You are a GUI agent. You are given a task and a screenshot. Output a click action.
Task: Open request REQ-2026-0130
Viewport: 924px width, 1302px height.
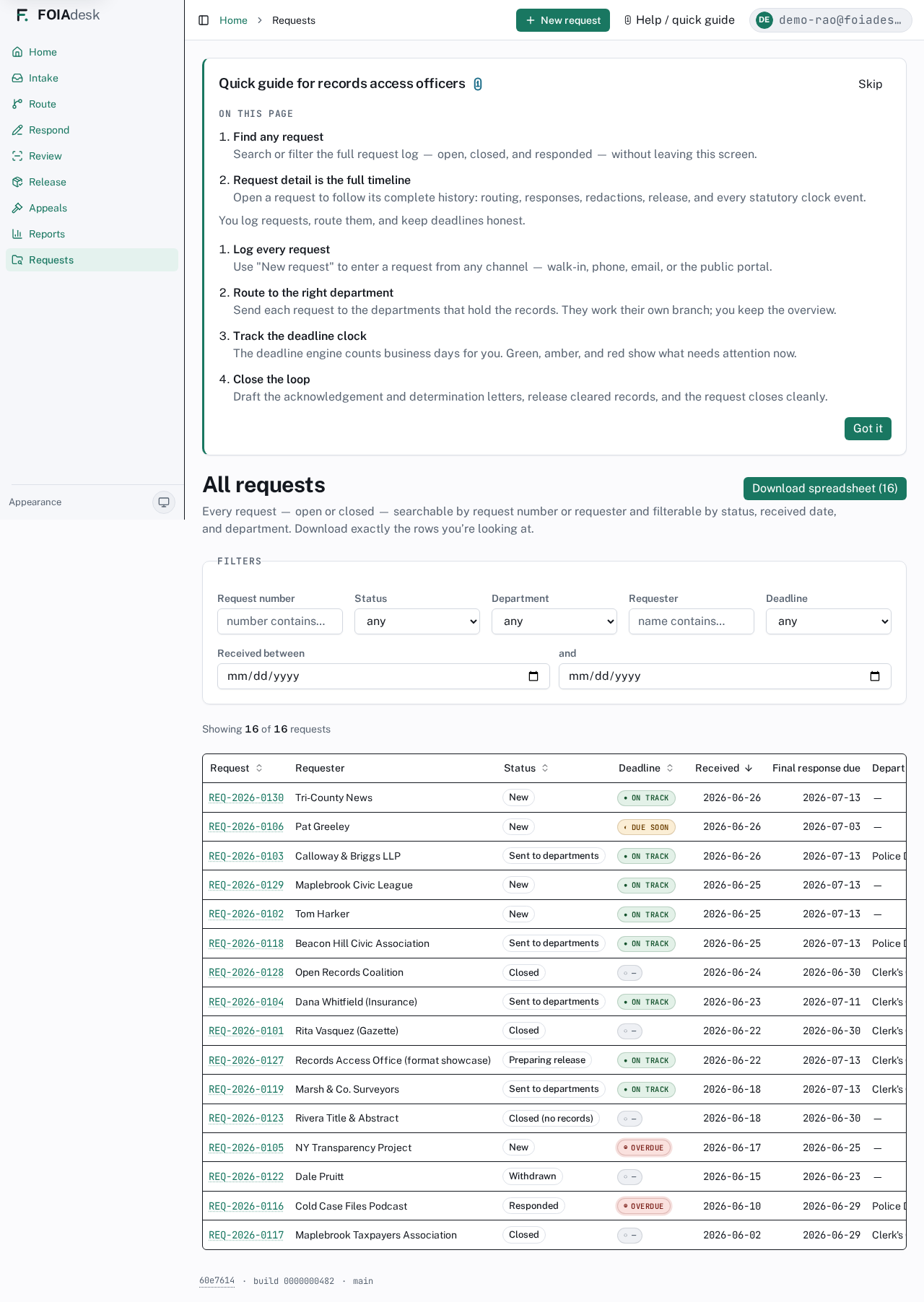pos(246,798)
